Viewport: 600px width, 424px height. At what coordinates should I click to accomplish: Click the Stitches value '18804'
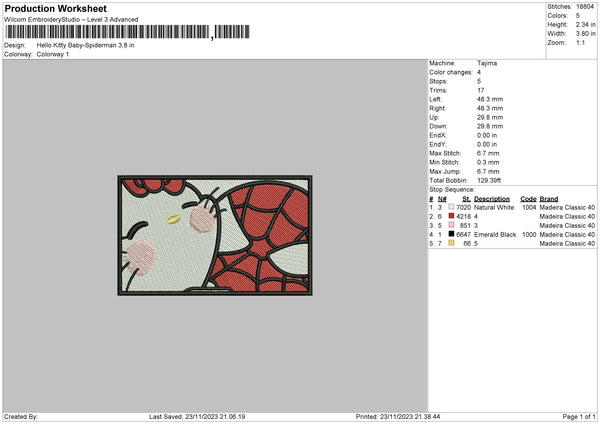coord(585,7)
